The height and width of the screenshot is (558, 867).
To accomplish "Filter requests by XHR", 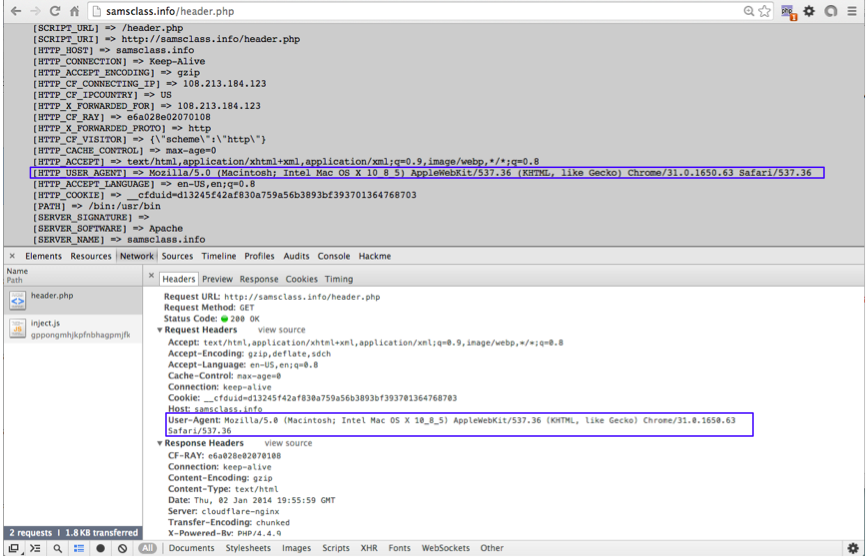I will [x=369, y=548].
